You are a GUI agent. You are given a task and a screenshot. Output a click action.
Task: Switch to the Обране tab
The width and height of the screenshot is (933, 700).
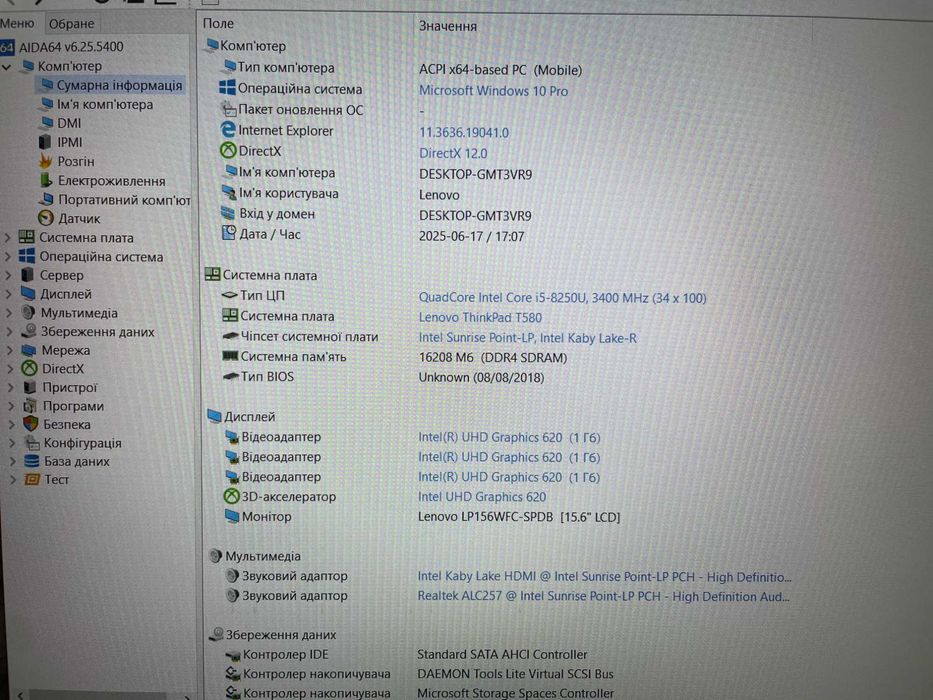pos(71,24)
